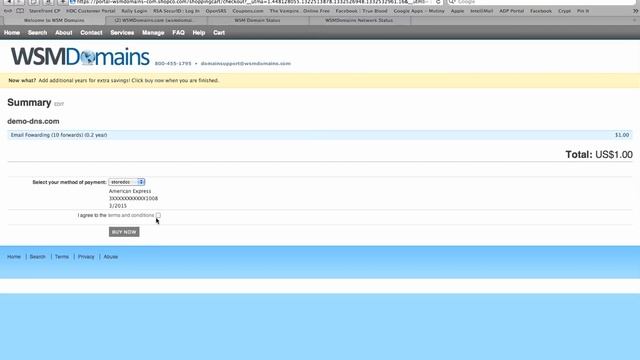Open IntelliMail bookmark
The height and width of the screenshot is (360, 640).
click(482, 11)
